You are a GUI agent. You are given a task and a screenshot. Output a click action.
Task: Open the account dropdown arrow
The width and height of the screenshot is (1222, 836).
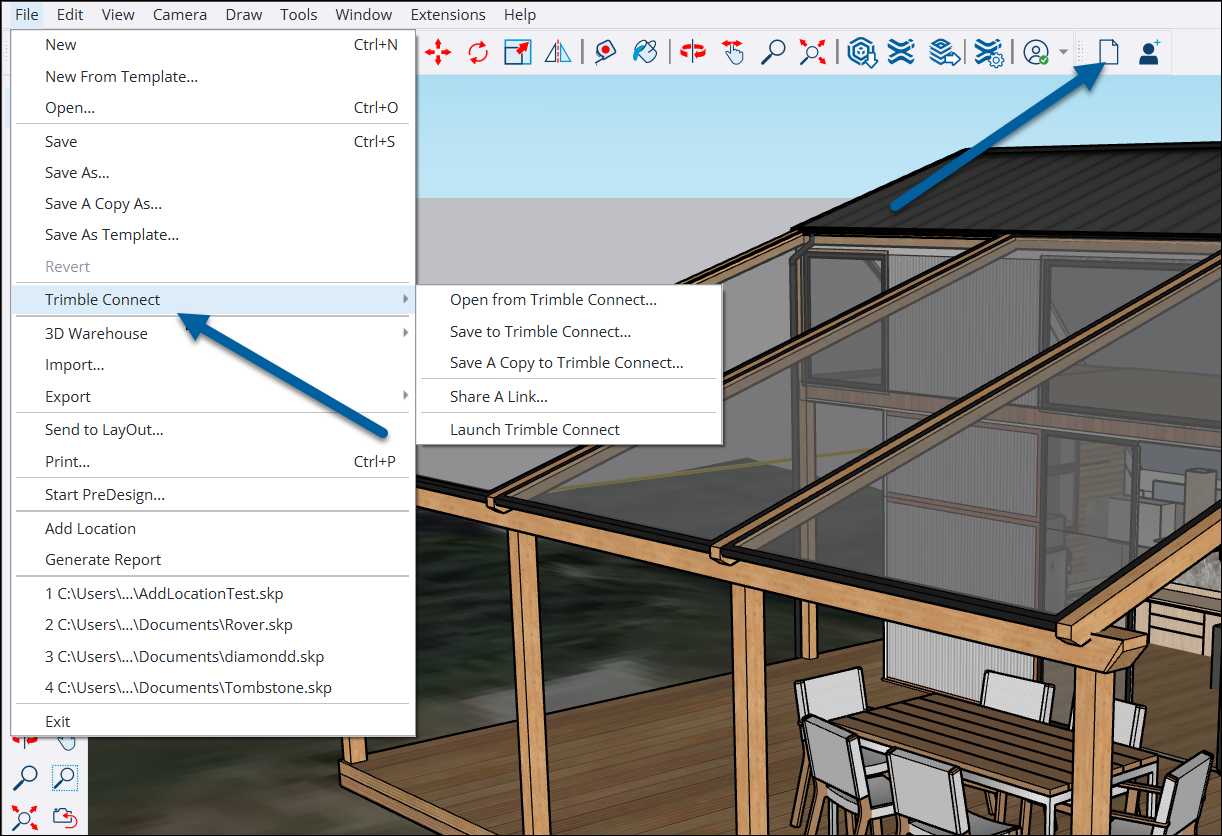pyautogui.click(x=1063, y=53)
